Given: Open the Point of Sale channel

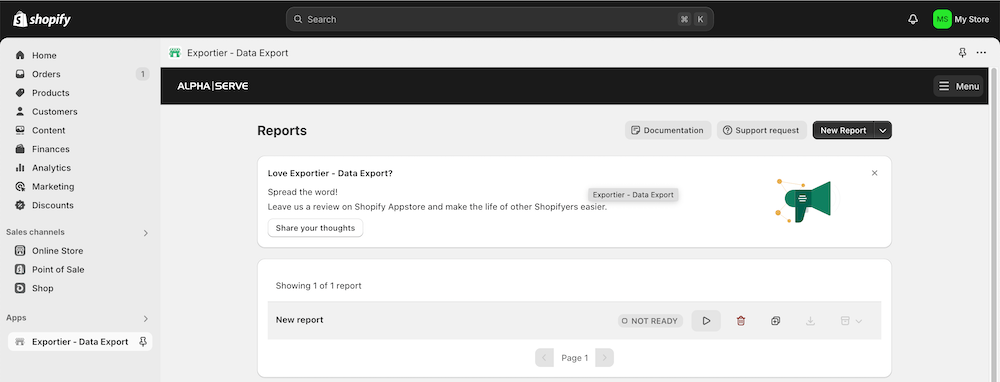Looking at the screenshot, I should [x=58, y=270].
